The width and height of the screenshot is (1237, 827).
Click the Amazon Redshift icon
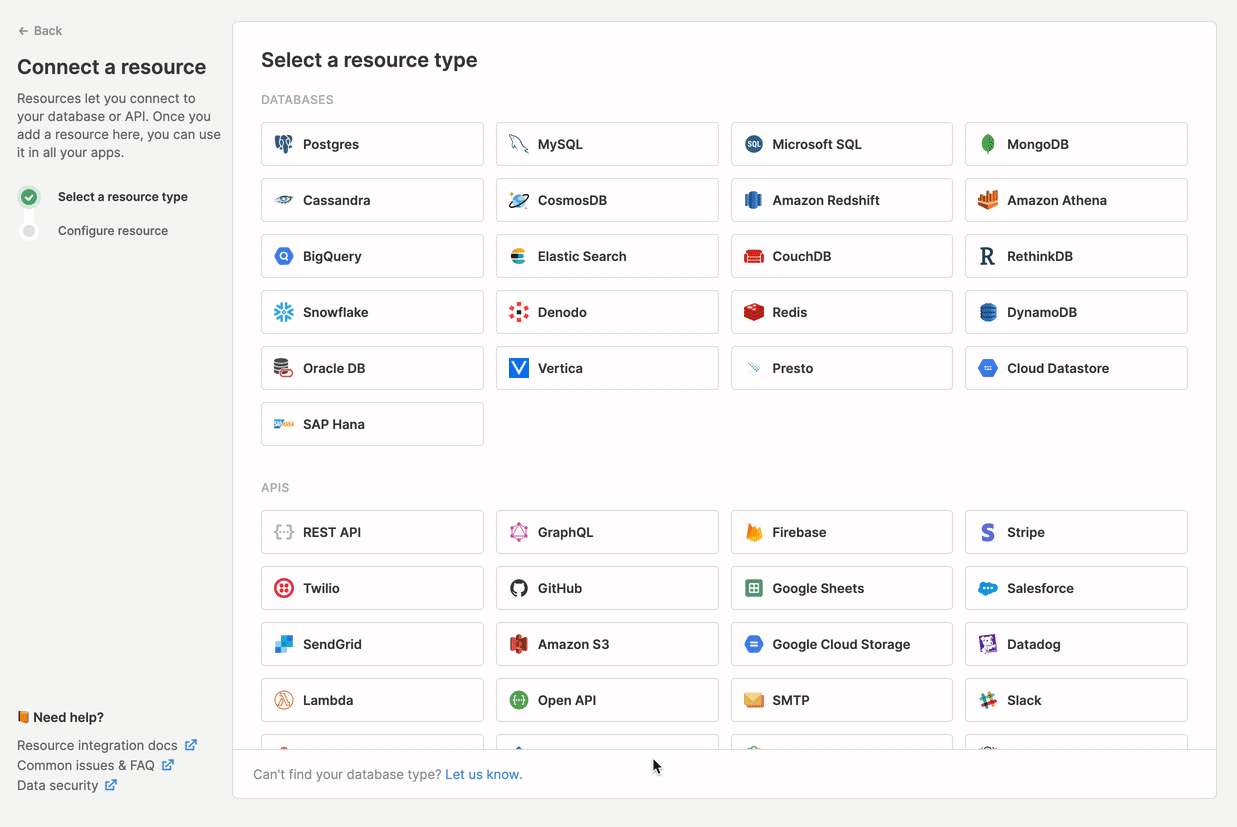pyautogui.click(x=754, y=200)
